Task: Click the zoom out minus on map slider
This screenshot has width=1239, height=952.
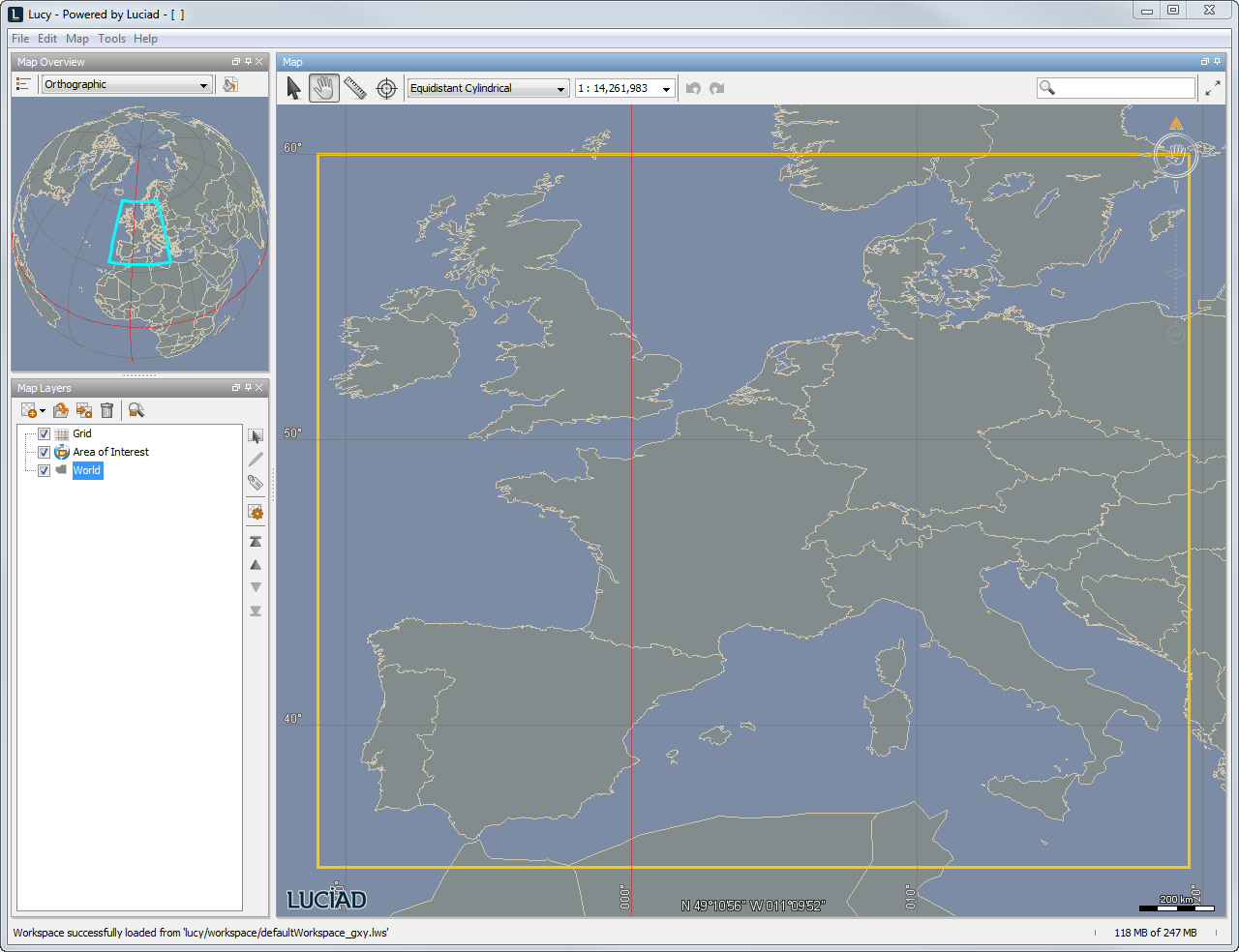Action: pyautogui.click(x=1176, y=335)
